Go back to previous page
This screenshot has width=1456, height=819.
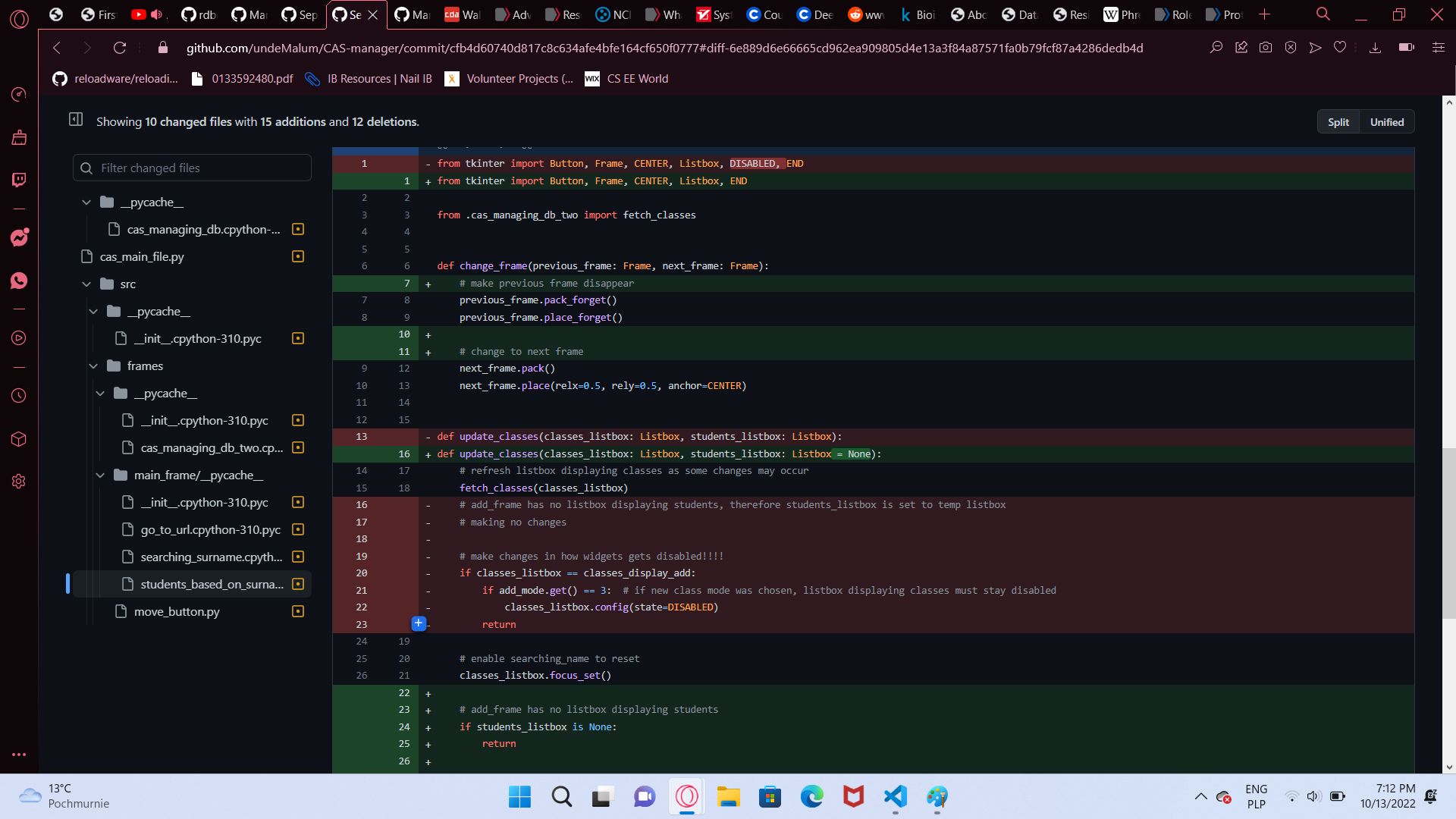tap(57, 48)
